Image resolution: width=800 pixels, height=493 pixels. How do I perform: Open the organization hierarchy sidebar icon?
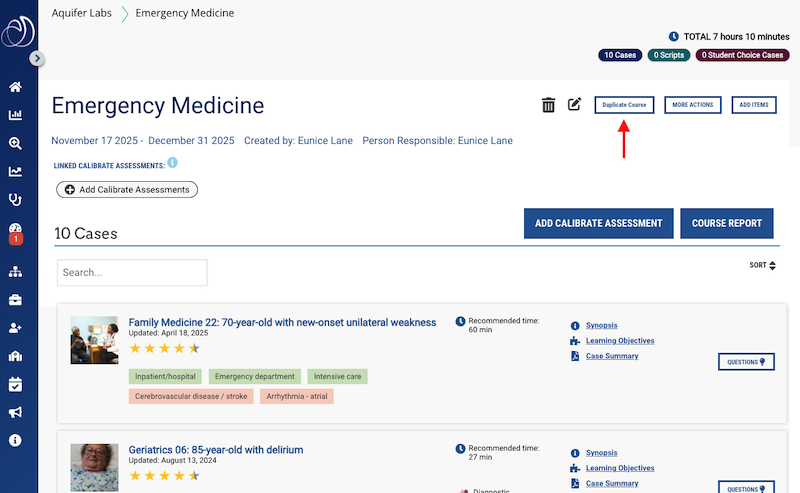(15, 272)
